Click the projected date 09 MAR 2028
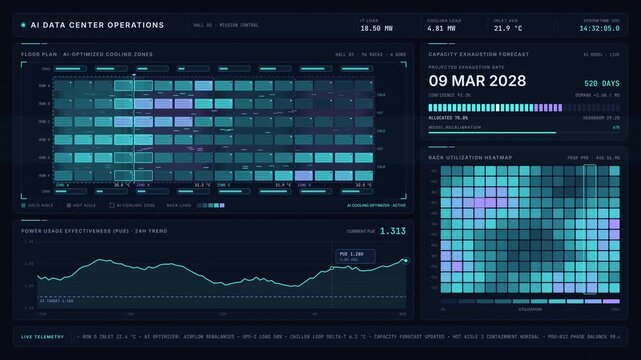 pos(477,80)
